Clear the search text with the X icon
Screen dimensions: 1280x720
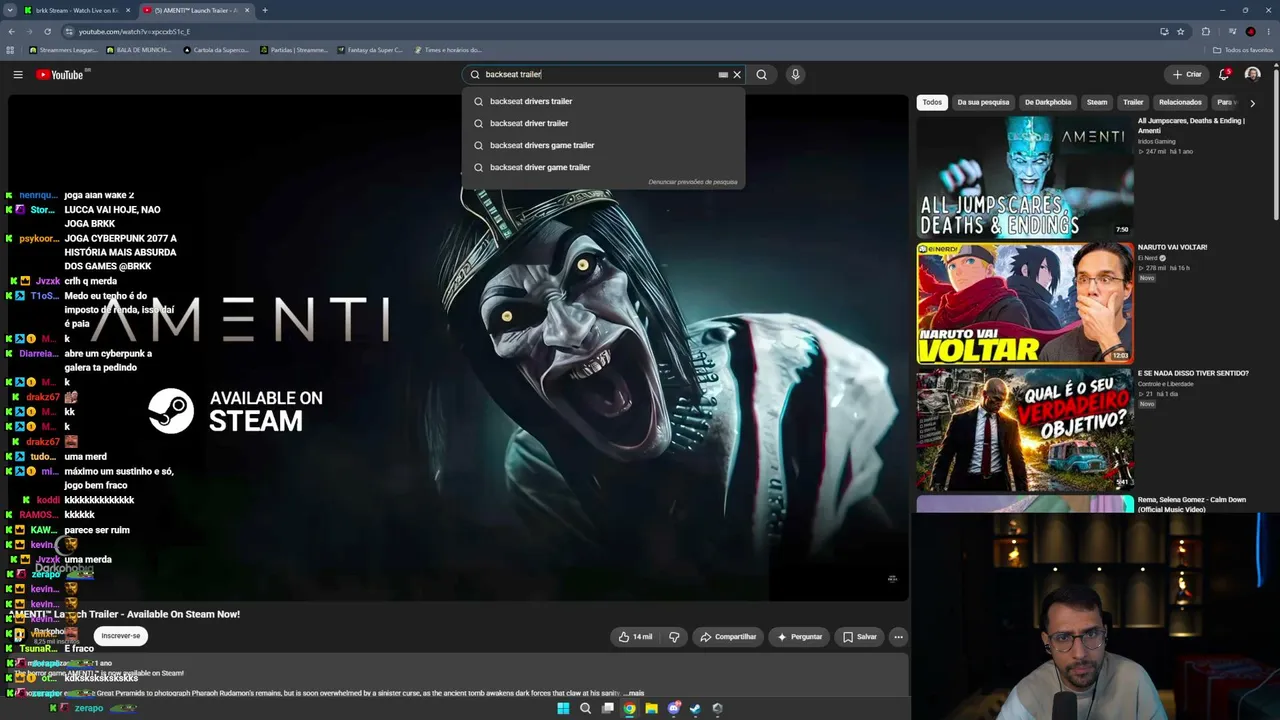[x=737, y=74]
